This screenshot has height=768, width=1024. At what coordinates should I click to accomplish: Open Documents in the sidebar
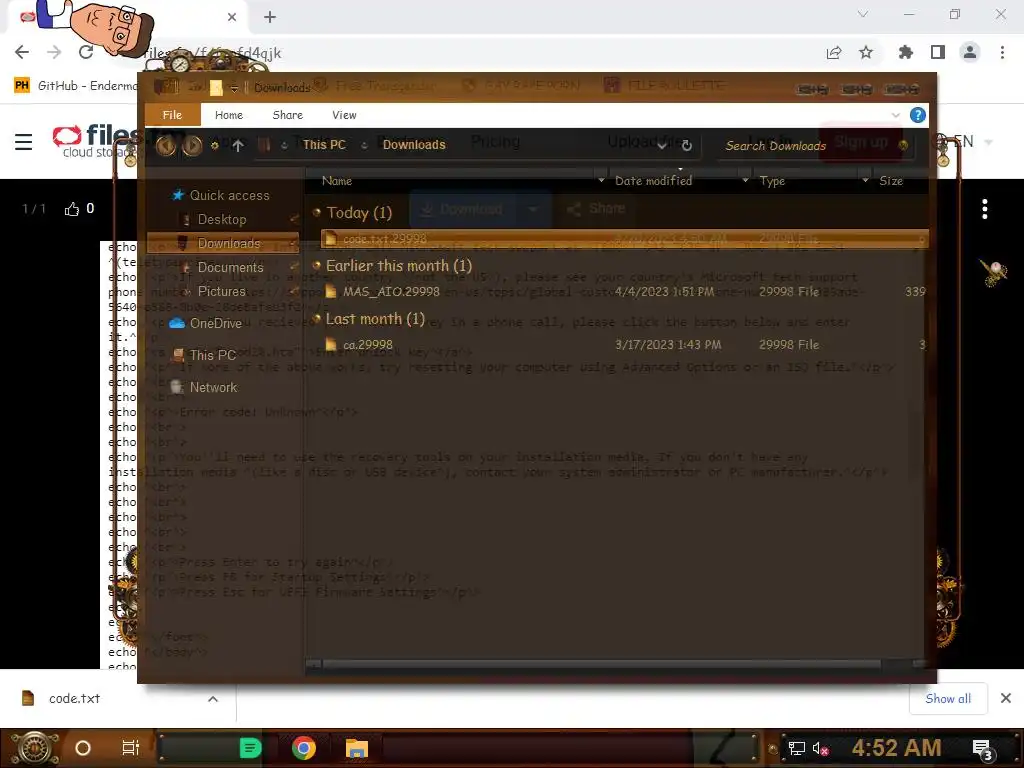(230, 268)
